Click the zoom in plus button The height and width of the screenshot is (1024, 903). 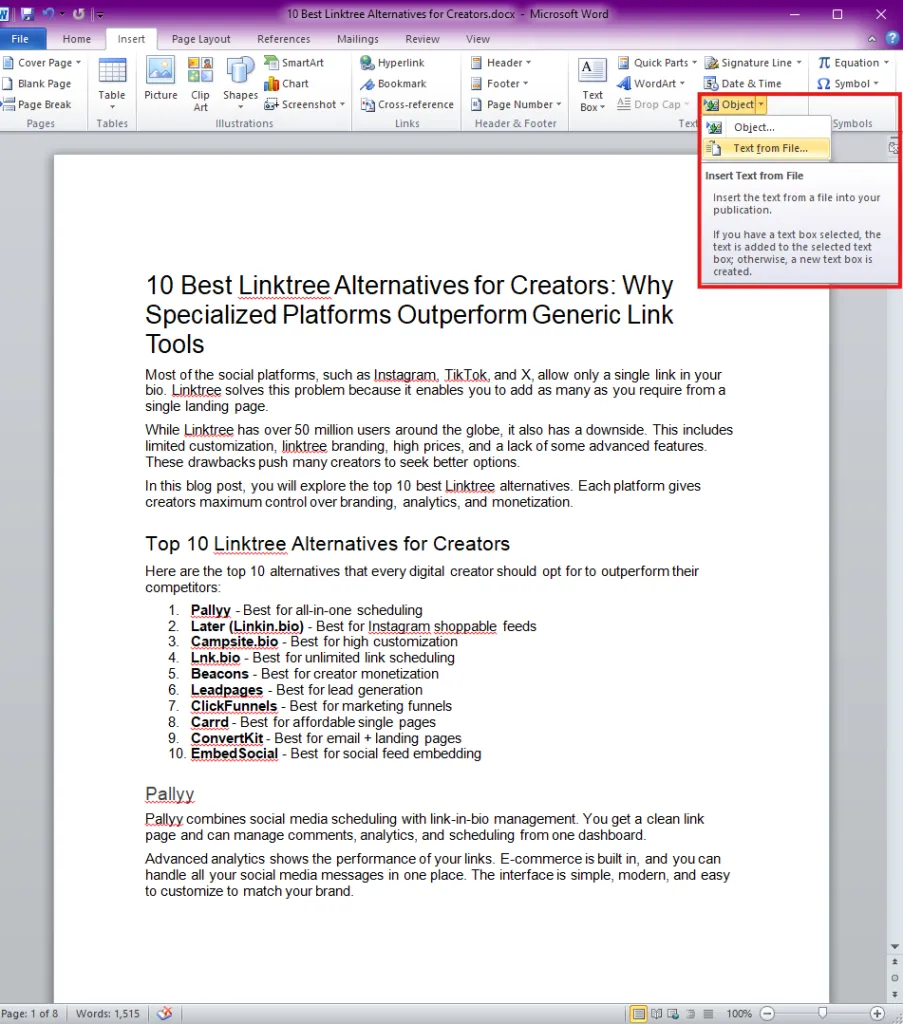click(x=877, y=1014)
